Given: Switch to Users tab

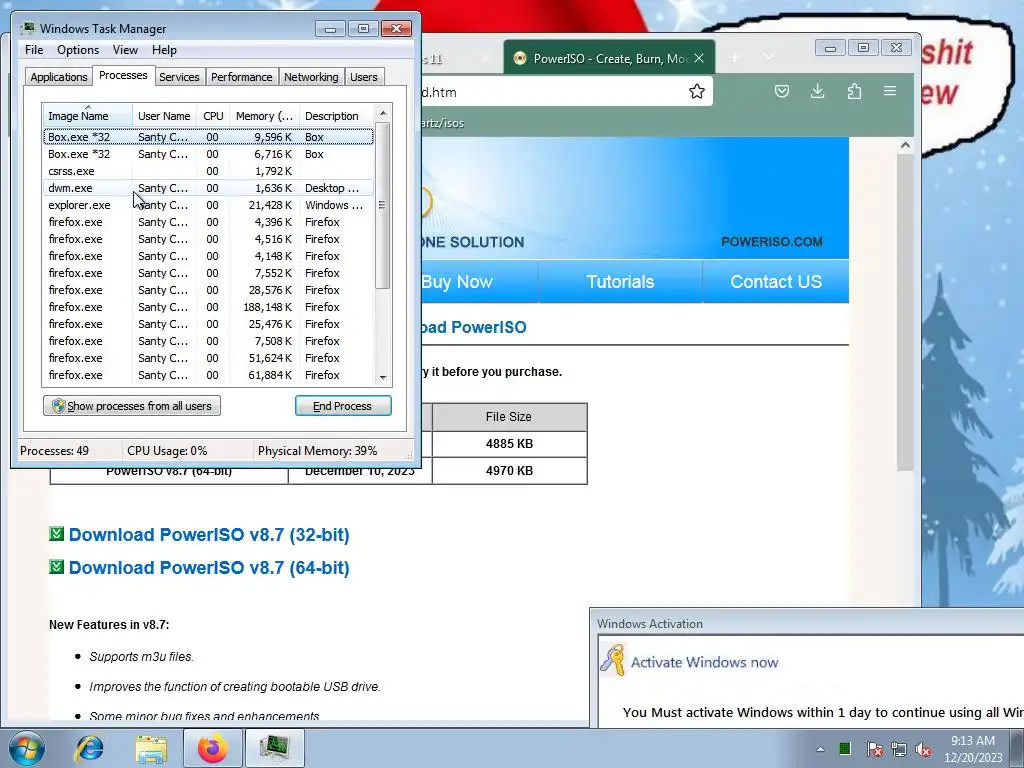Looking at the screenshot, I should pyautogui.click(x=364, y=77).
